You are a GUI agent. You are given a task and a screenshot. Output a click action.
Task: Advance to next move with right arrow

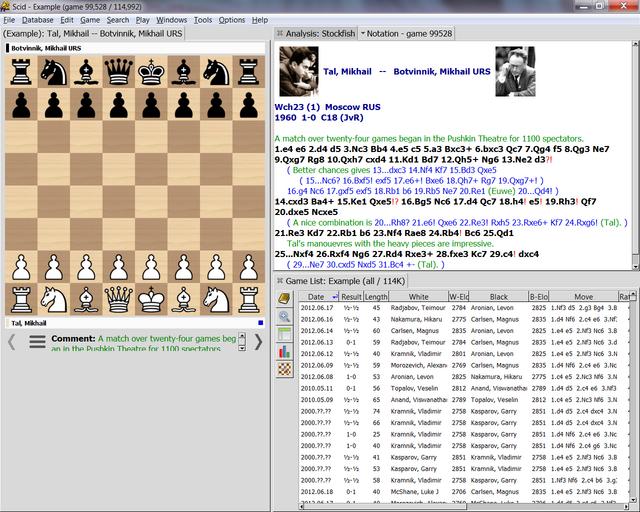click(x=258, y=342)
